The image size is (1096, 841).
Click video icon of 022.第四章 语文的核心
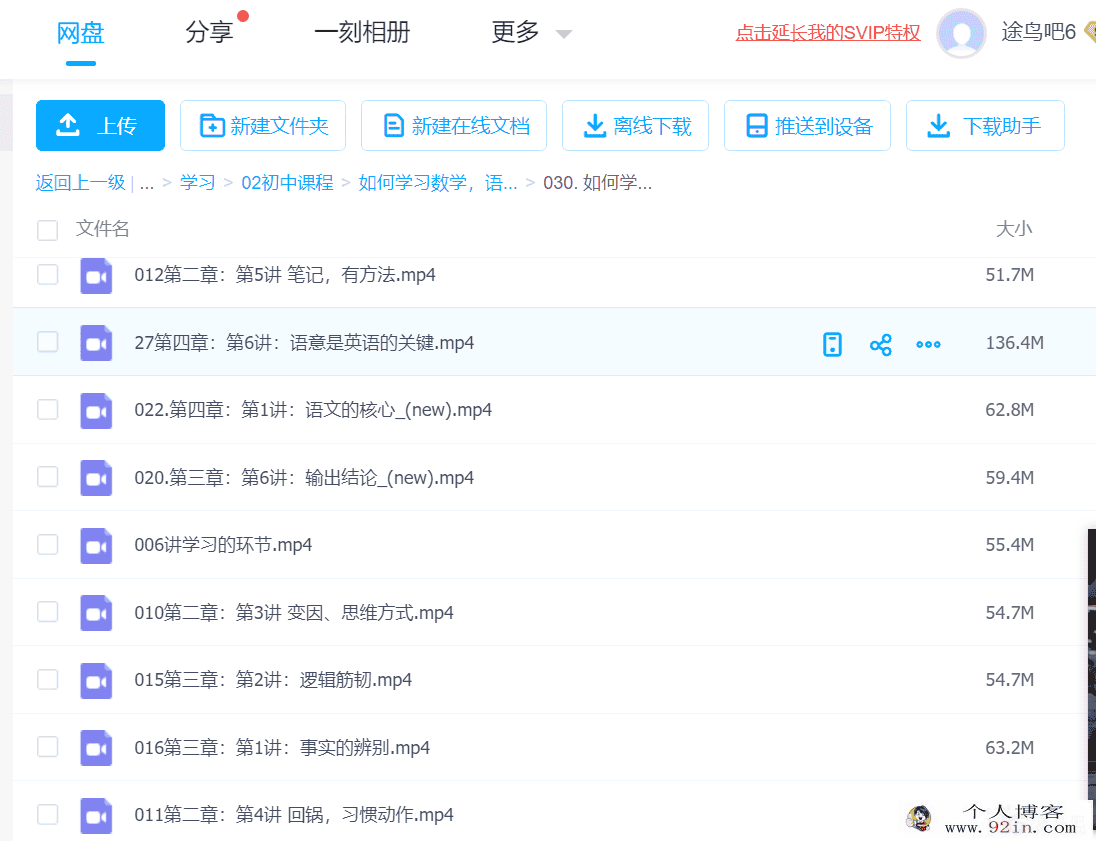[96, 410]
